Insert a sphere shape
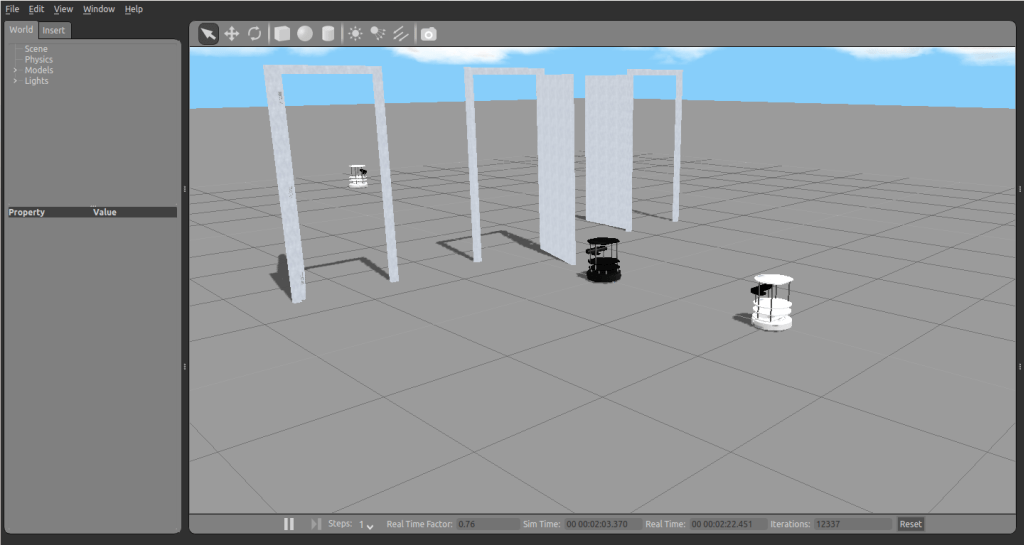Viewport: 1024px width, 545px height. click(304, 34)
